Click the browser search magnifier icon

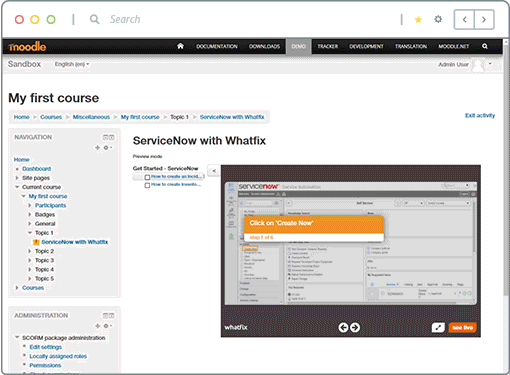tap(94, 19)
